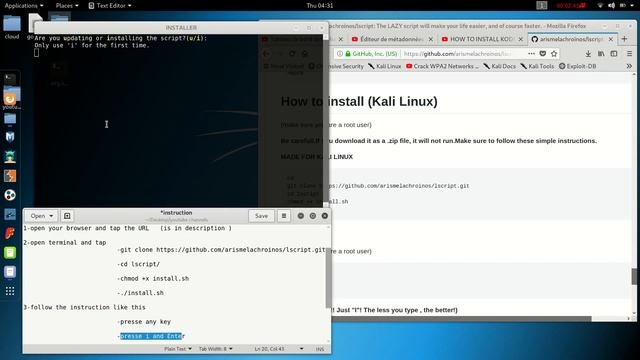Viewport: 640px width, 360px height.
Task: Click the highlighted 'presse i and Enter' text
Action: pos(152,336)
